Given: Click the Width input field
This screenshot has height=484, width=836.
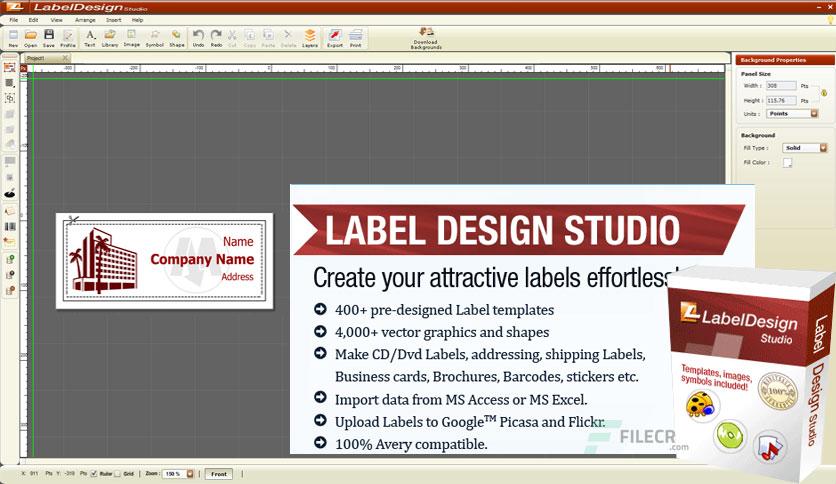Looking at the screenshot, I should click(781, 85).
